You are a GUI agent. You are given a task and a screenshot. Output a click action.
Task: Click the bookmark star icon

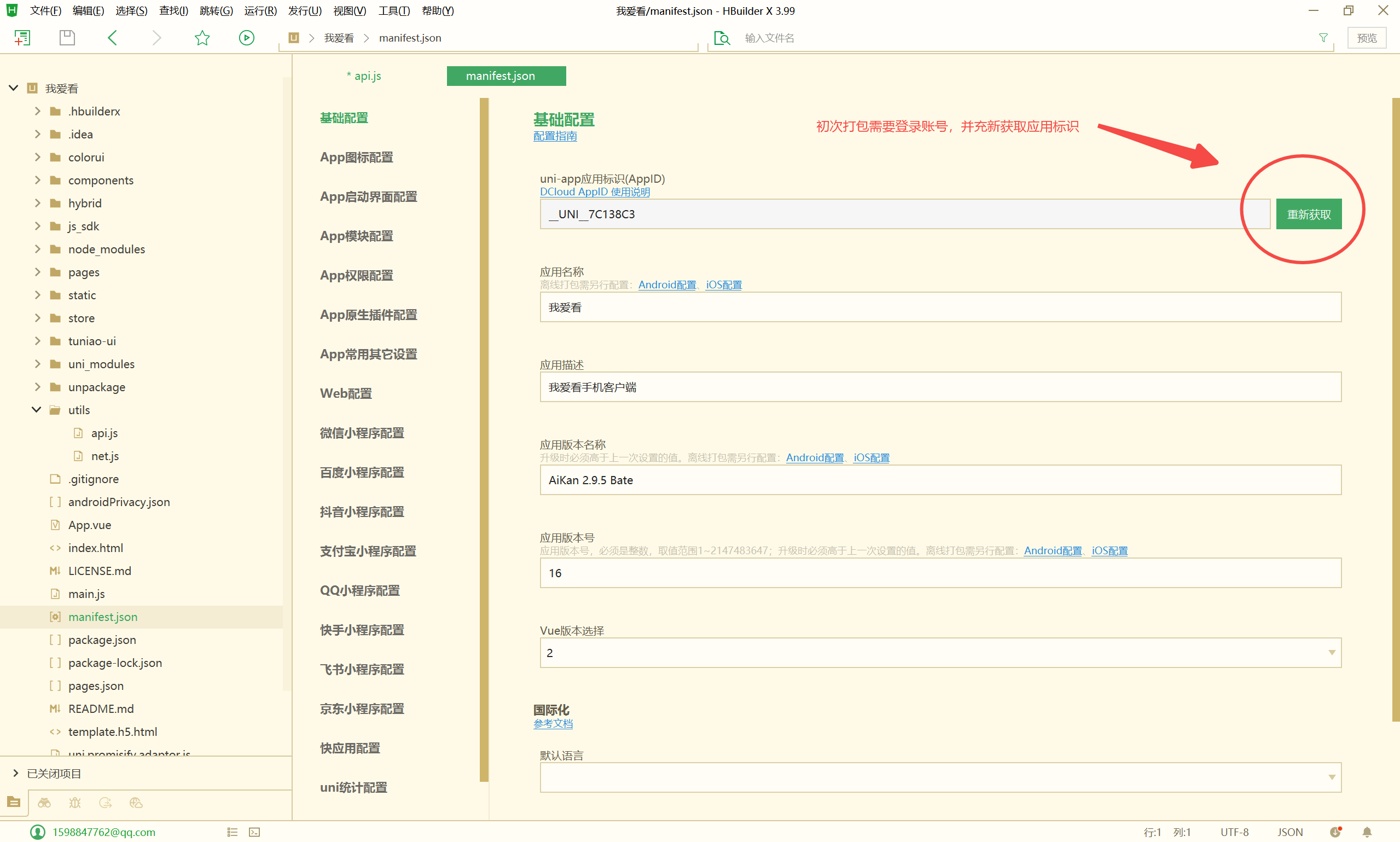[x=202, y=38]
